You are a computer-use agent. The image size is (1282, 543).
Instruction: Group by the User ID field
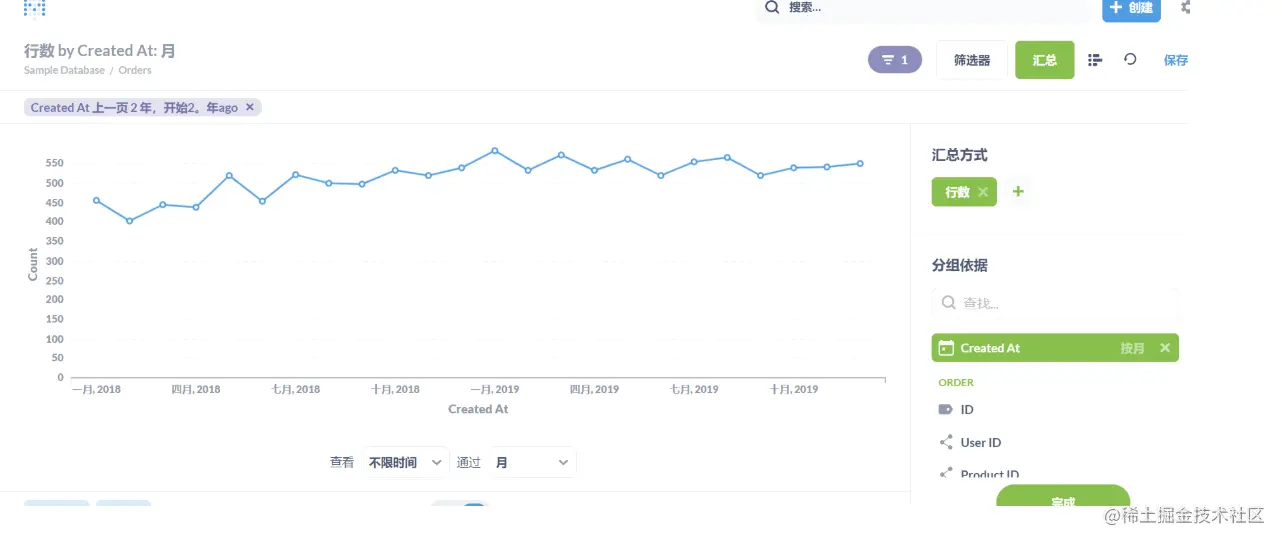coord(980,442)
